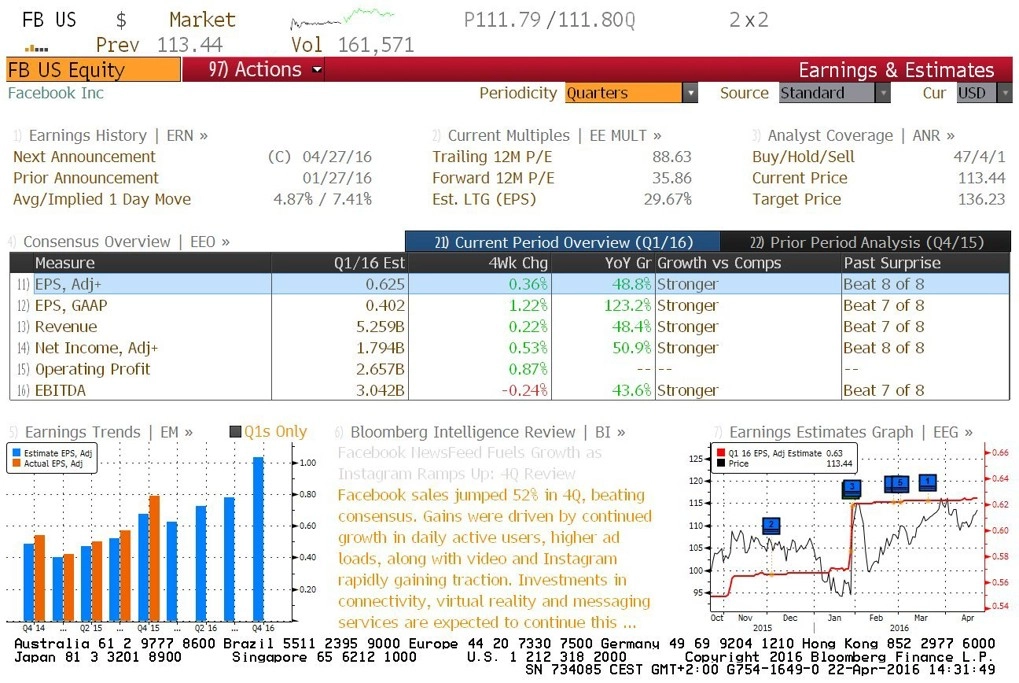1019x683 pixels.
Task: Click the Forward 12M P/E value 35.86
Action: (672, 178)
